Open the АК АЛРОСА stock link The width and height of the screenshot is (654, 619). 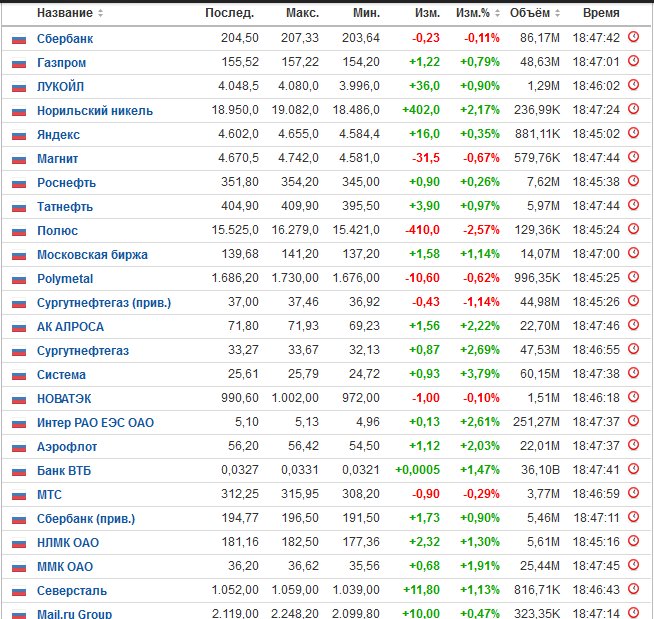(x=70, y=327)
